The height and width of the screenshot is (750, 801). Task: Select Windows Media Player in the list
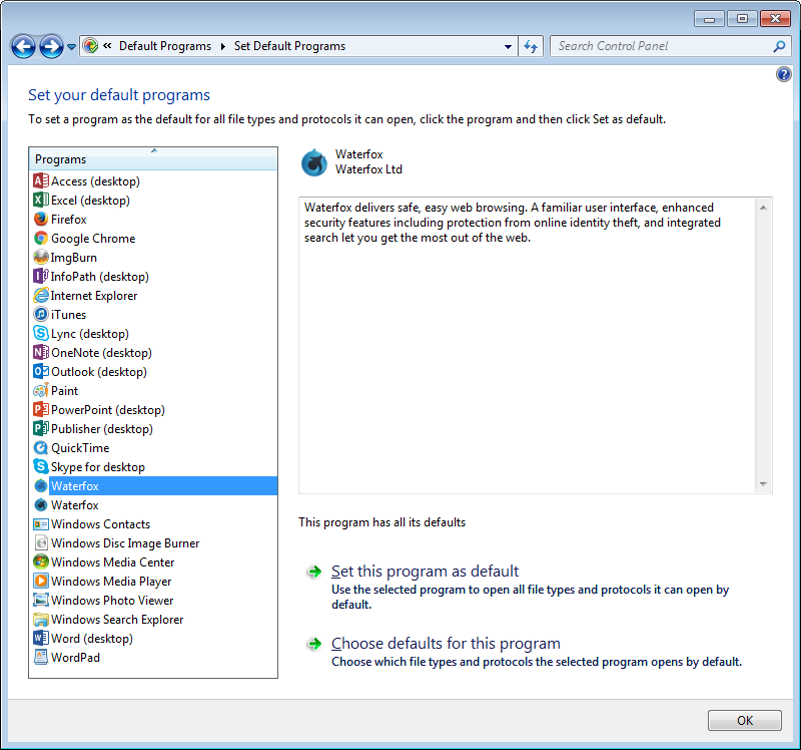(154, 581)
